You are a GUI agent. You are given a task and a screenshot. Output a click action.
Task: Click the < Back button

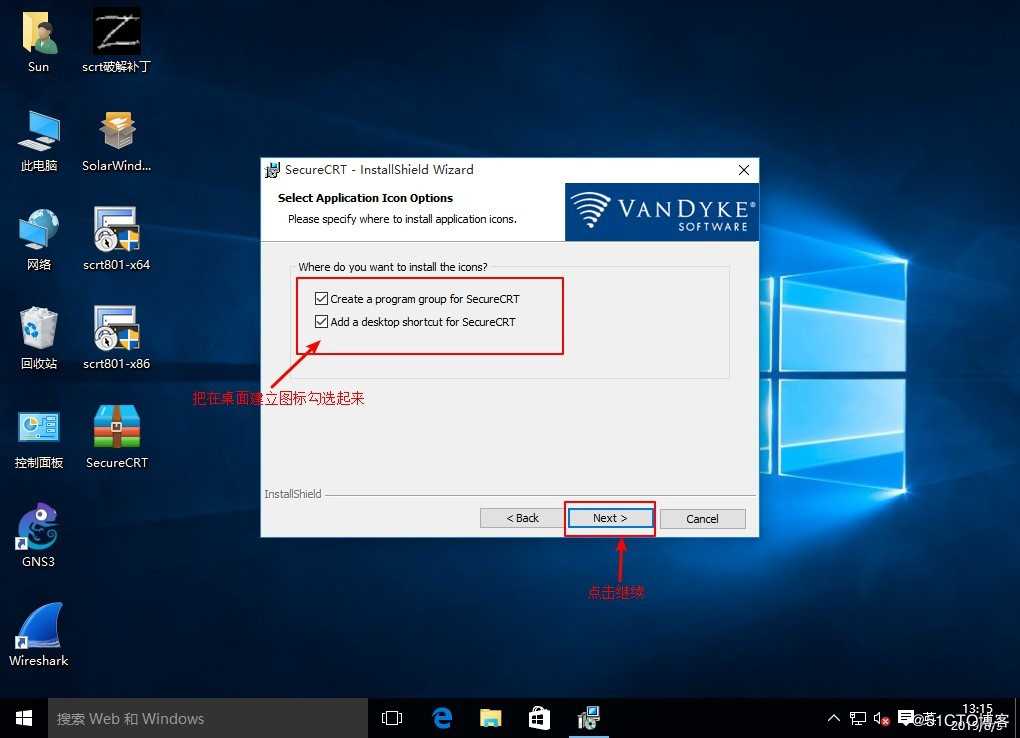coord(522,518)
